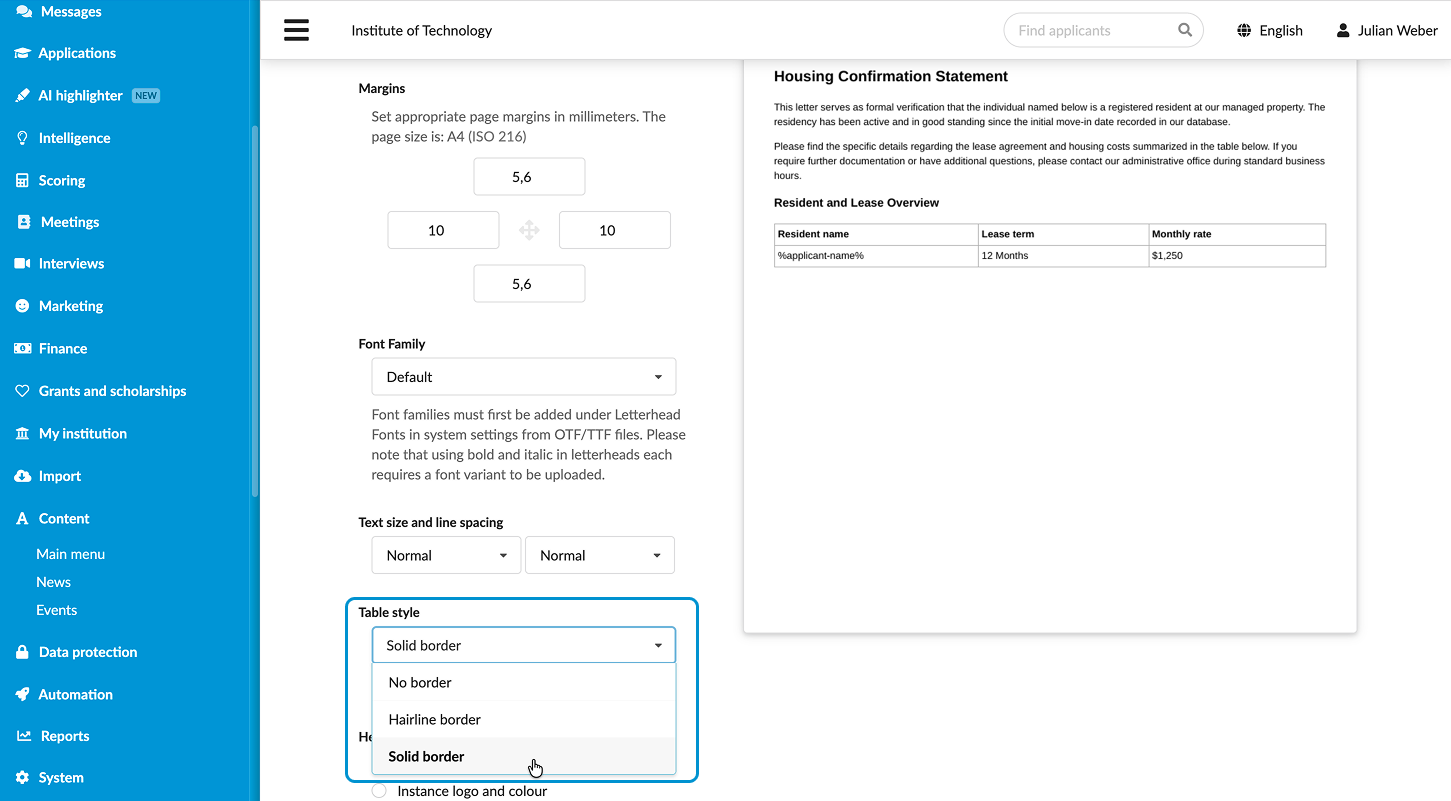Click the Finance banknote icon
The height and width of the screenshot is (801, 1451).
(x=22, y=348)
